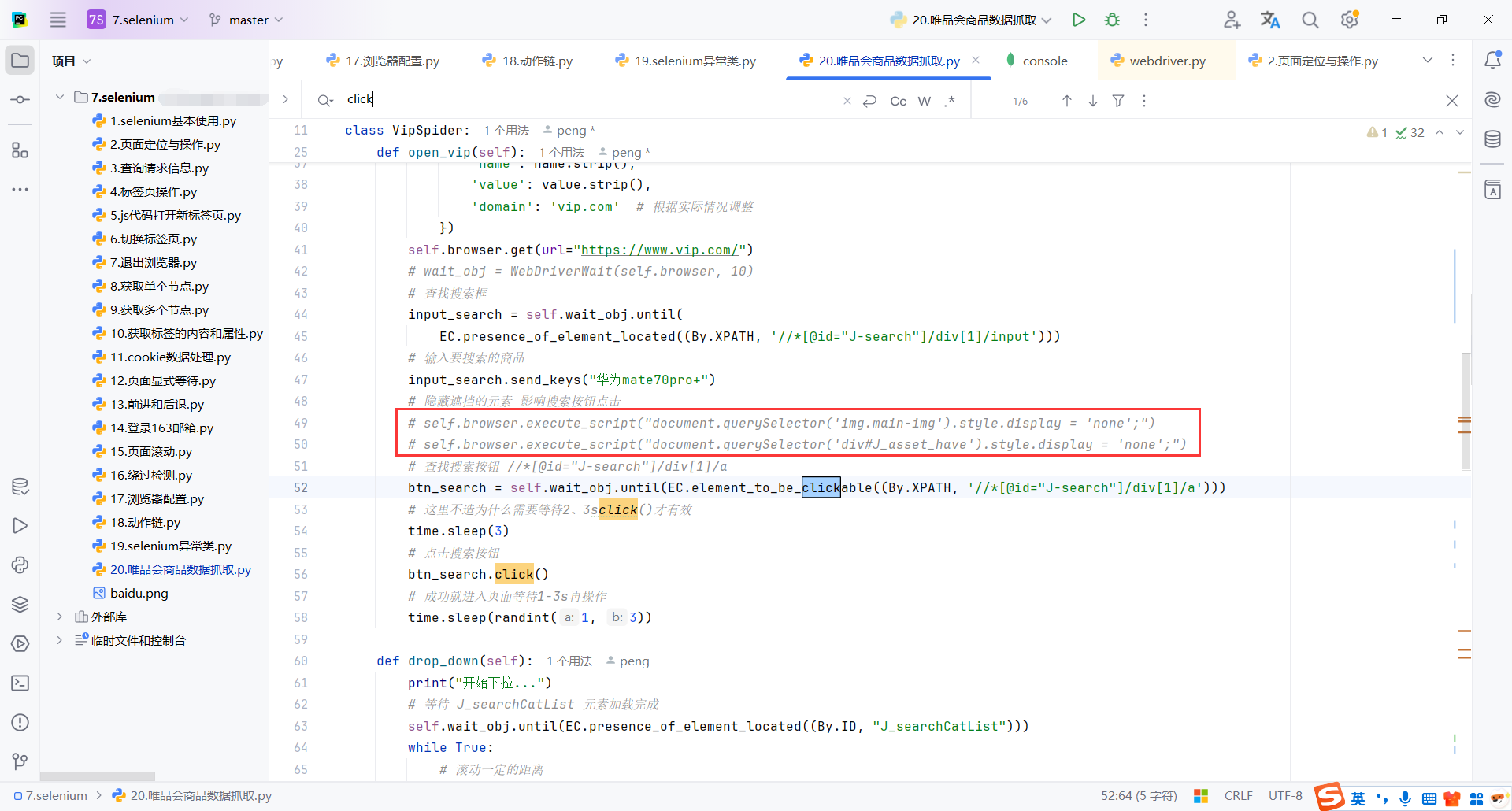This screenshot has height=811, width=1512.
Task: Show the hidden editor tabs list
Action: pos(1428,61)
